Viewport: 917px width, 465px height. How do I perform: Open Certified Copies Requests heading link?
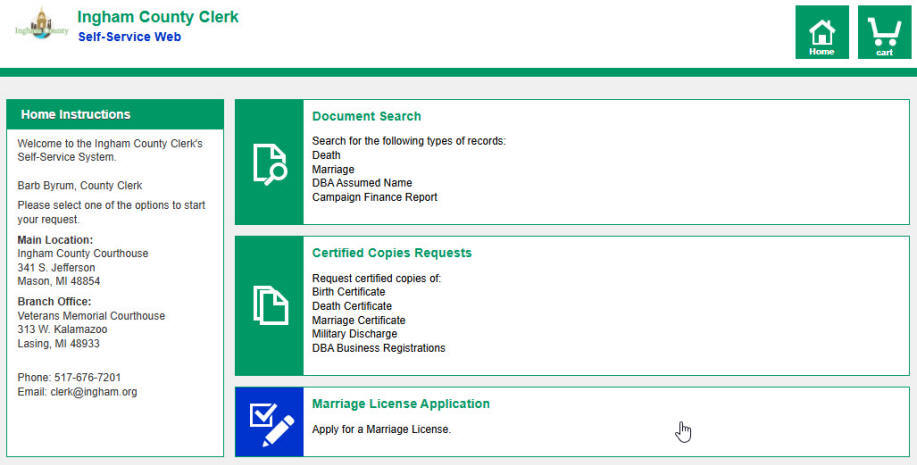pos(391,253)
